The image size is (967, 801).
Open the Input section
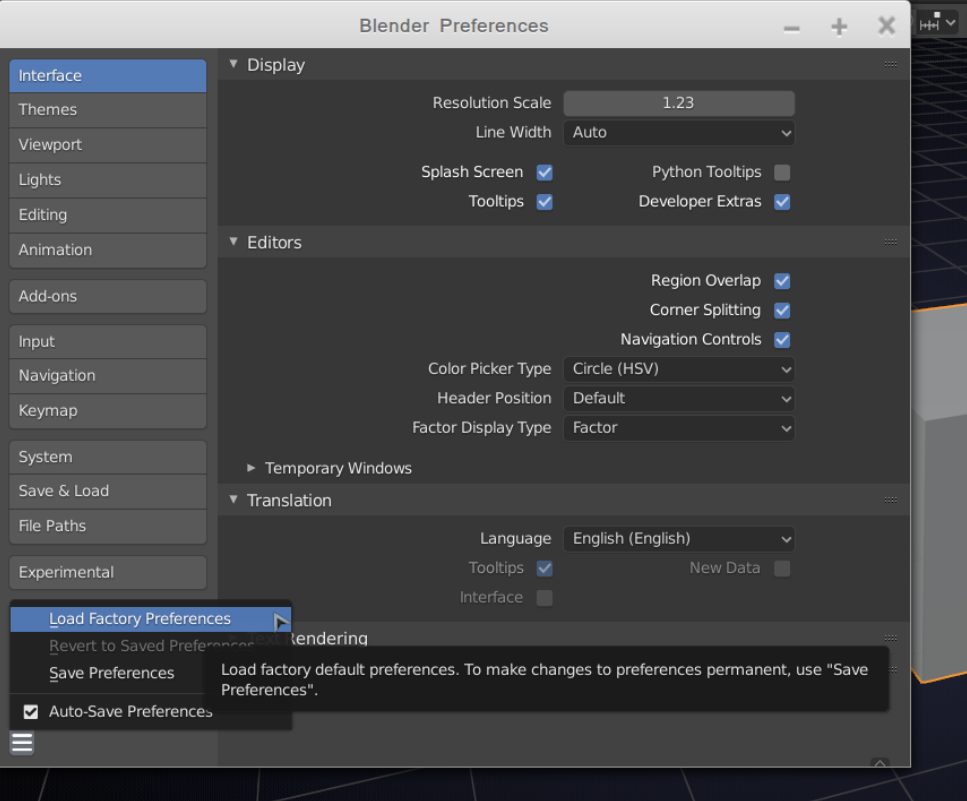point(108,342)
